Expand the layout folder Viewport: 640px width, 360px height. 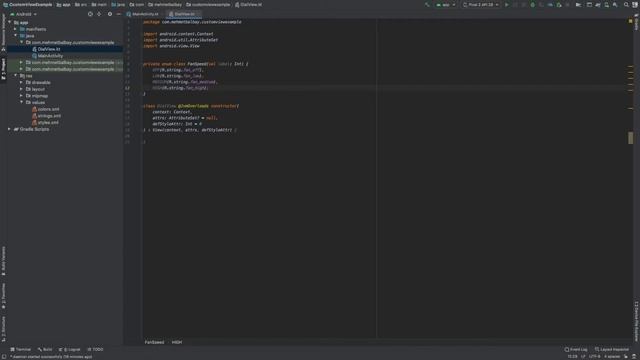(x=22, y=89)
